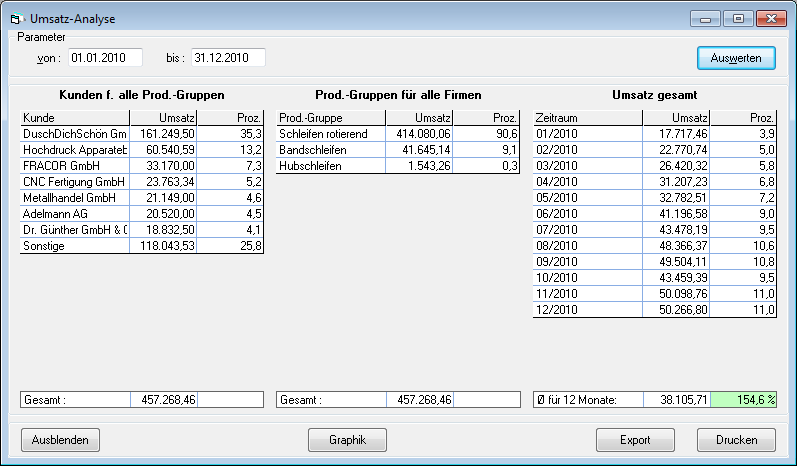Click the 'von' start date field

click(x=105, y=58)
